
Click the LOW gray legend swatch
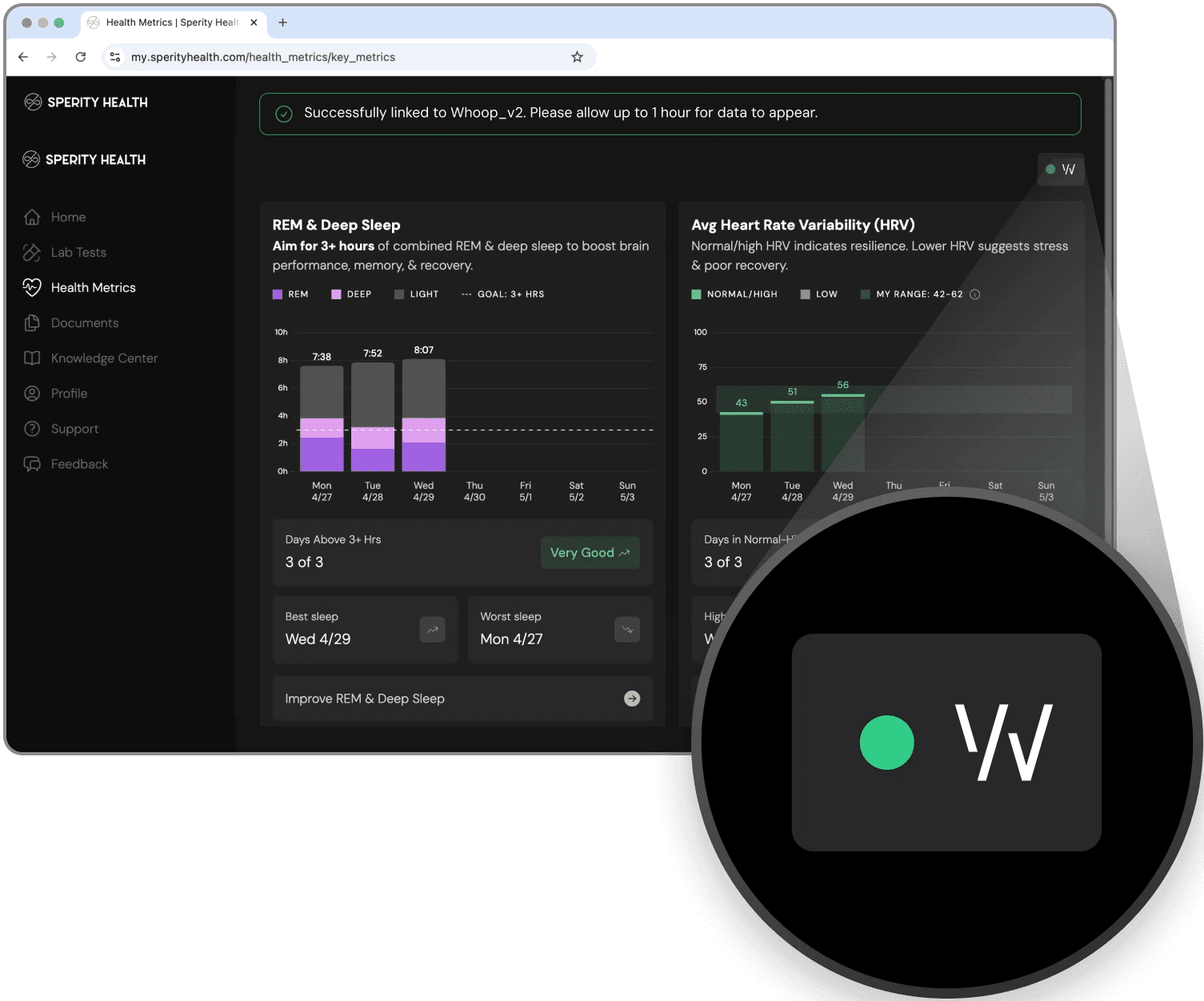point(806,294)
